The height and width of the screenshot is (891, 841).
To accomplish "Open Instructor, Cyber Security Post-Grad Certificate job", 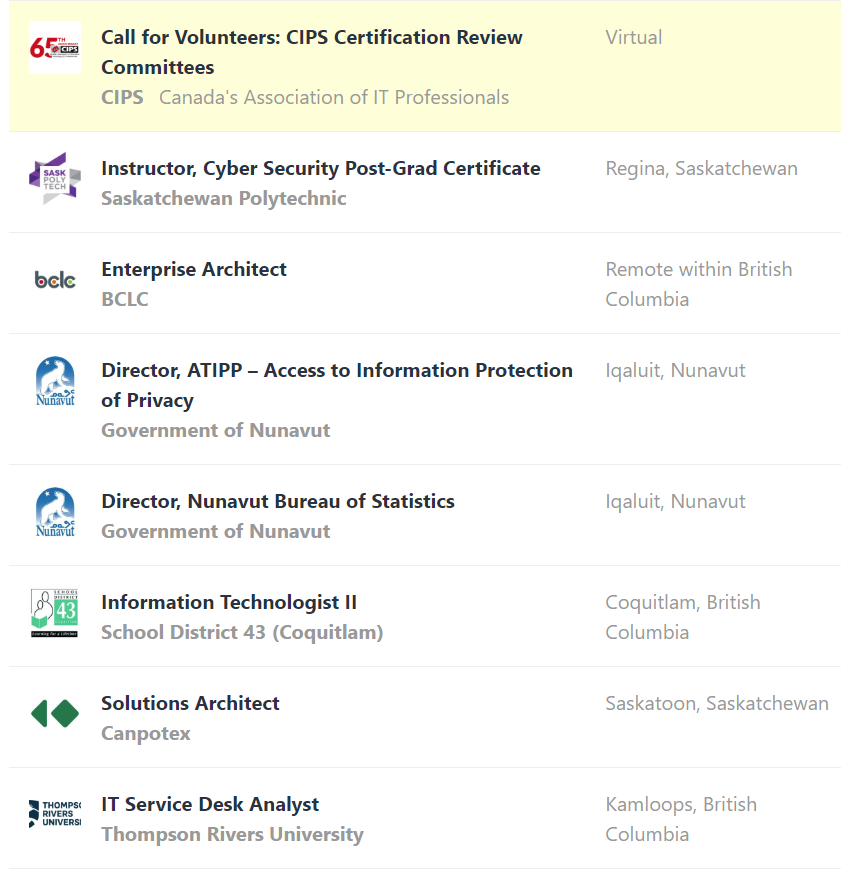I will (x=320, y=168).
